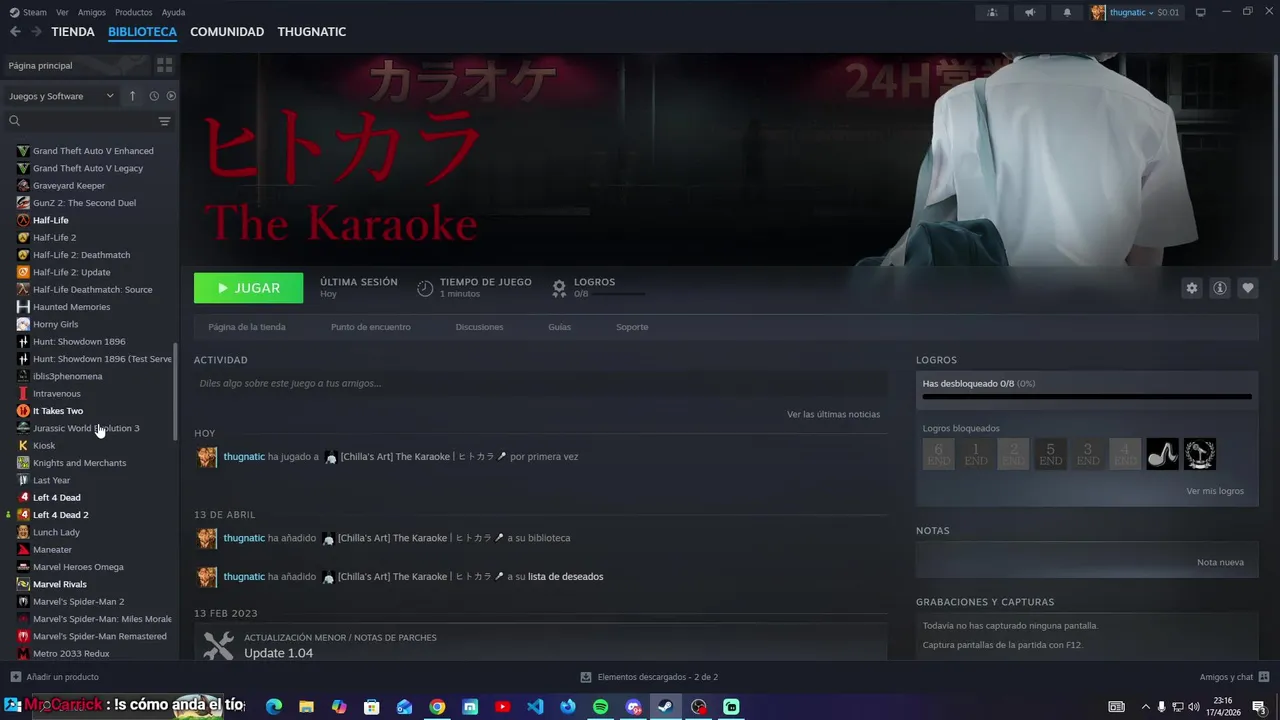Open Google Chrome from taskbar
Viewport: 1280px width, 720px height.
(x=437, y=706)
